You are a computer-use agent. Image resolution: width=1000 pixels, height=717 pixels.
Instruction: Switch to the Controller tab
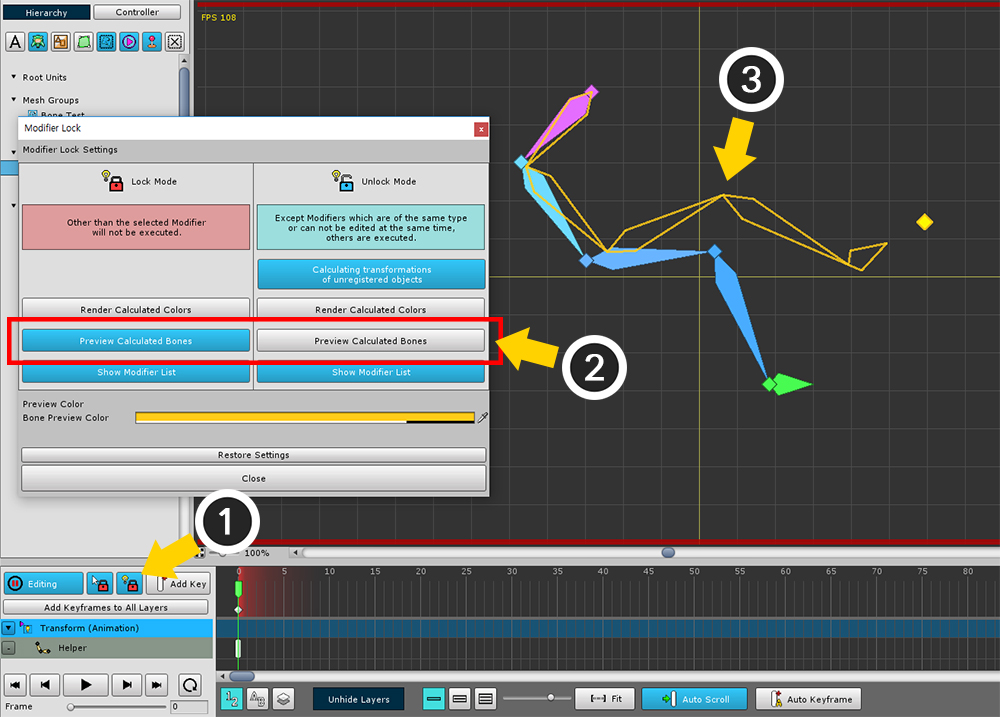(137, 12)
